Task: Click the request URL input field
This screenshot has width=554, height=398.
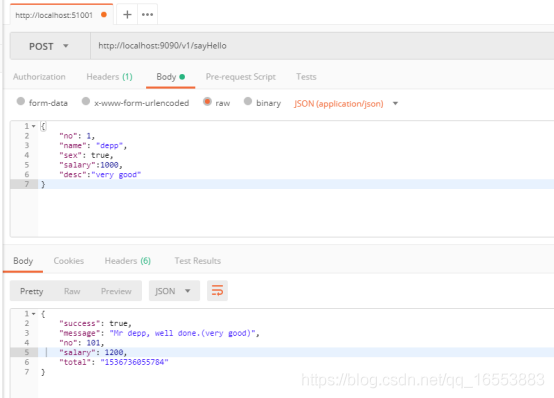Action: (322, 46)
